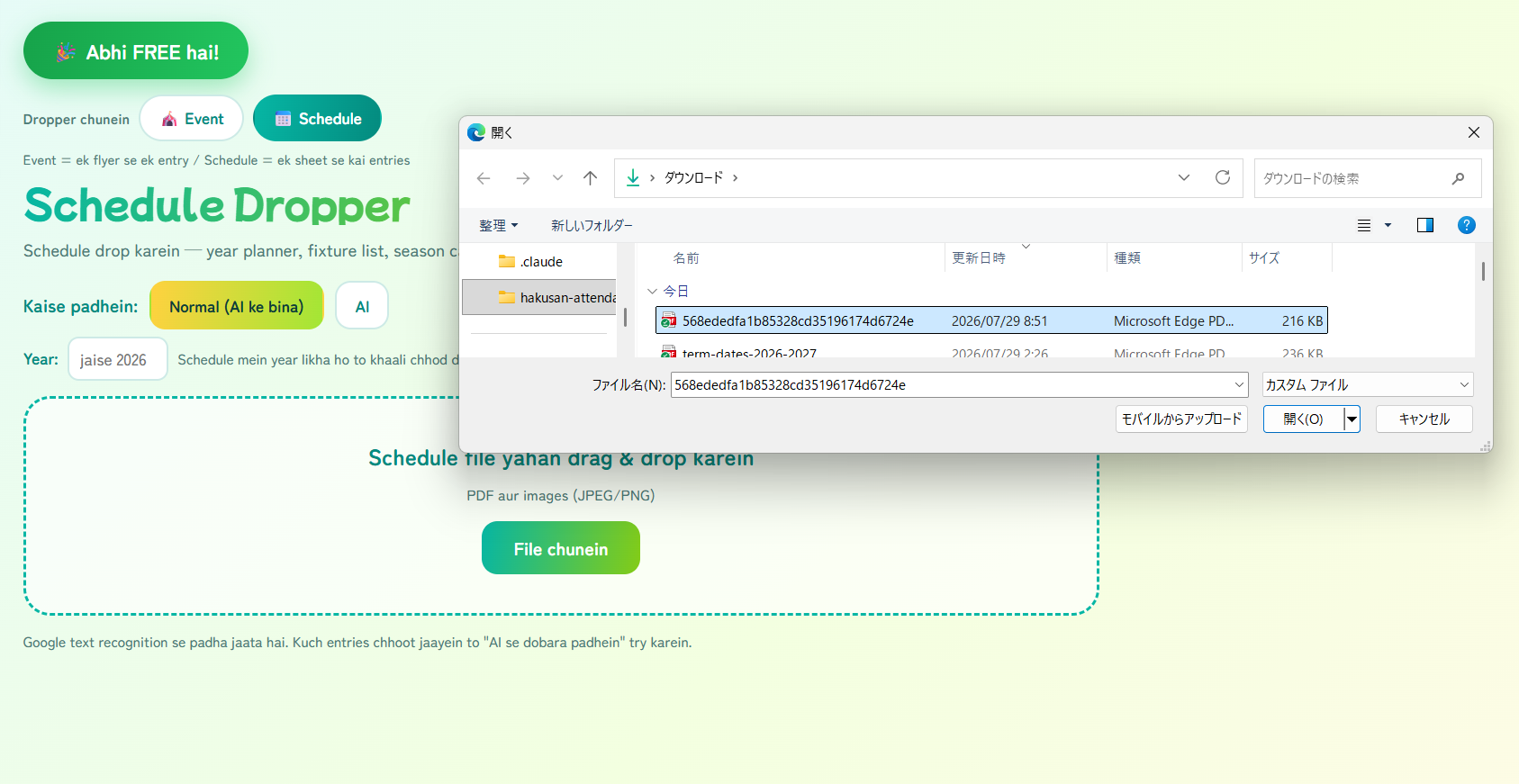Sort by the 更新日時 column header
Image resolution: width=1519 pixels, height=784 pixels.
pos(979,257)
